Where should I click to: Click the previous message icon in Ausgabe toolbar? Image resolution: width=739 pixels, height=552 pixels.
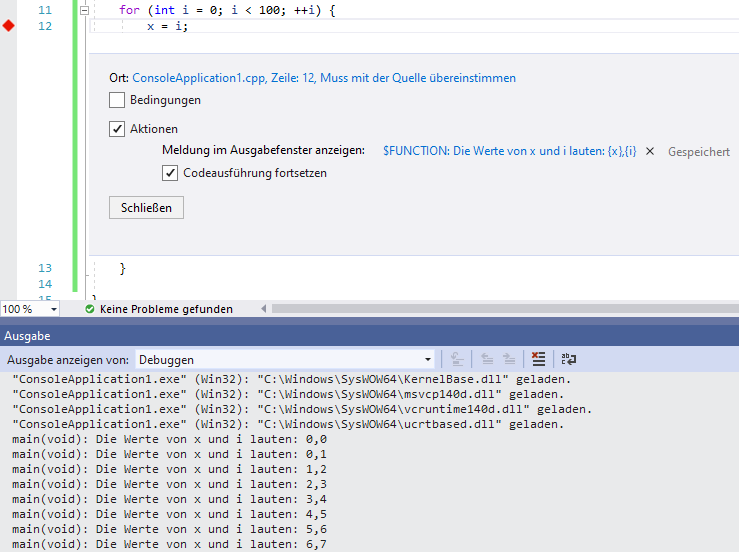pos(487,359)
